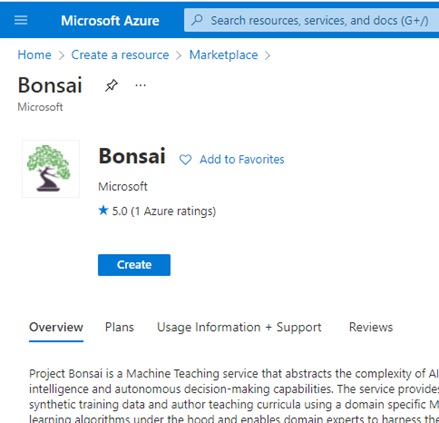Switch to the Plans tab
This screenshot has height=423, width=439.
[119, 327]
